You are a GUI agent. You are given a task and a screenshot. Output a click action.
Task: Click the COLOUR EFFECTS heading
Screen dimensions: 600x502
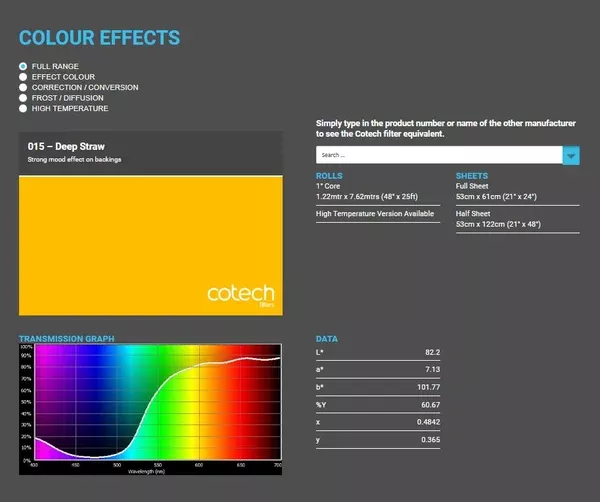(99, 37)
